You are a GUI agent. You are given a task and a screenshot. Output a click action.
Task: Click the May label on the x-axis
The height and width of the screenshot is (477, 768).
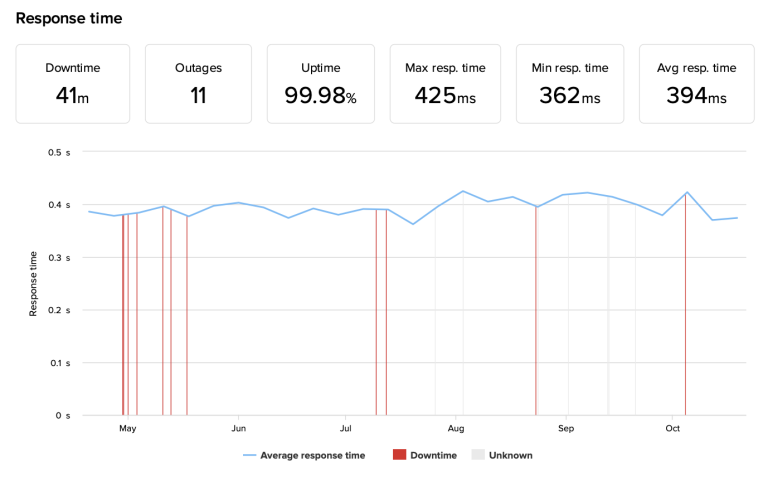point(127,429)
